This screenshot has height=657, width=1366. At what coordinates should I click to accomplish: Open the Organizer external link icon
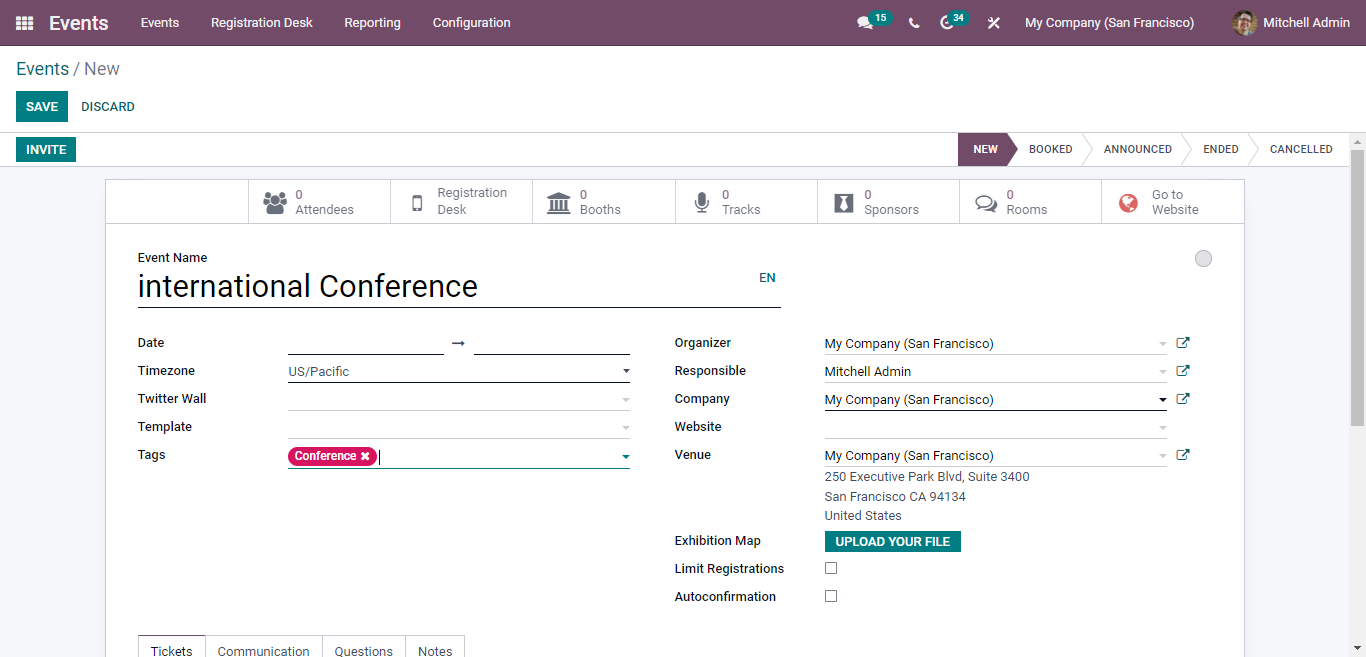click(1183, 343)
